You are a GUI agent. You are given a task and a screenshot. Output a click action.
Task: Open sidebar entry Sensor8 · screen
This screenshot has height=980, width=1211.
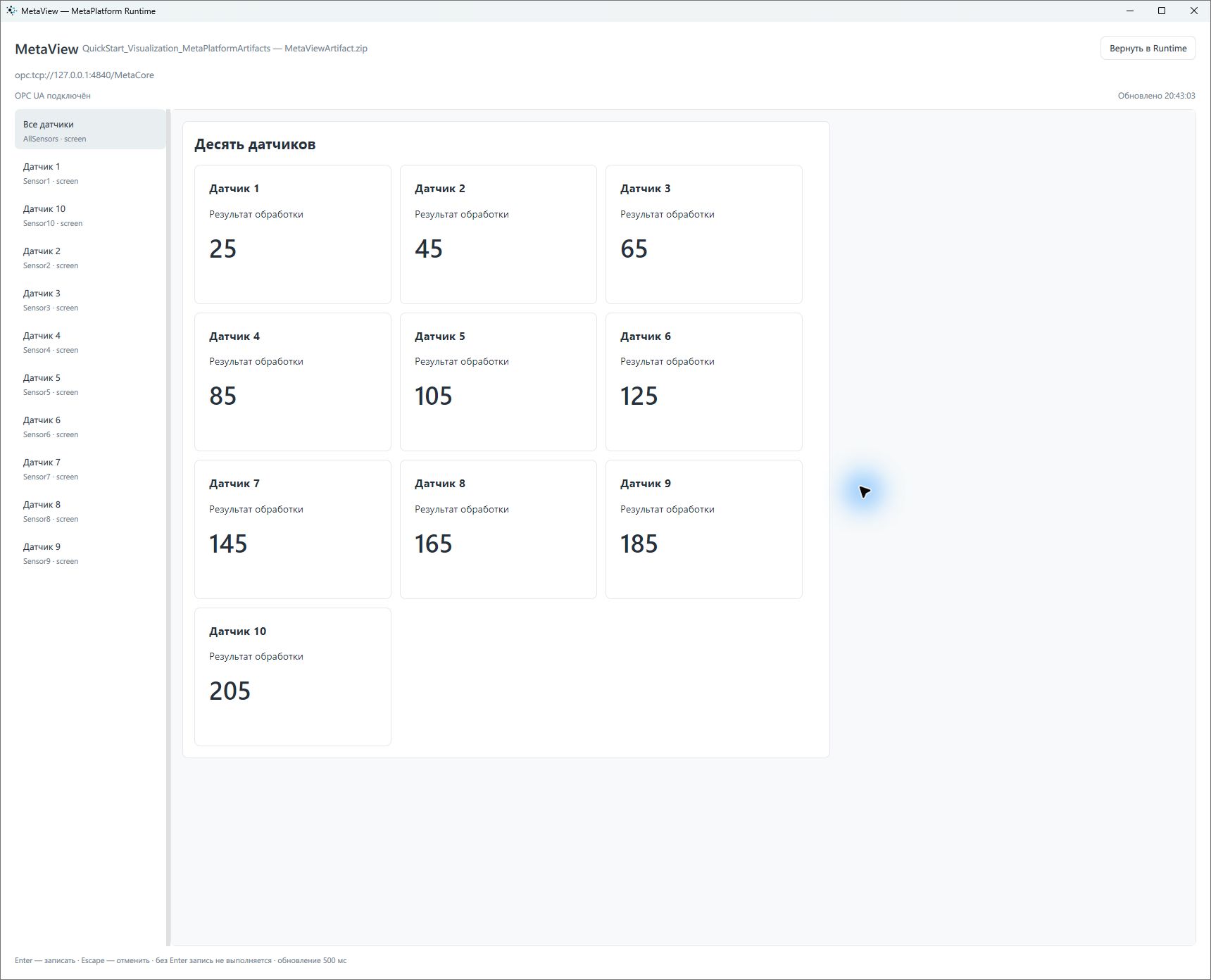90,511
